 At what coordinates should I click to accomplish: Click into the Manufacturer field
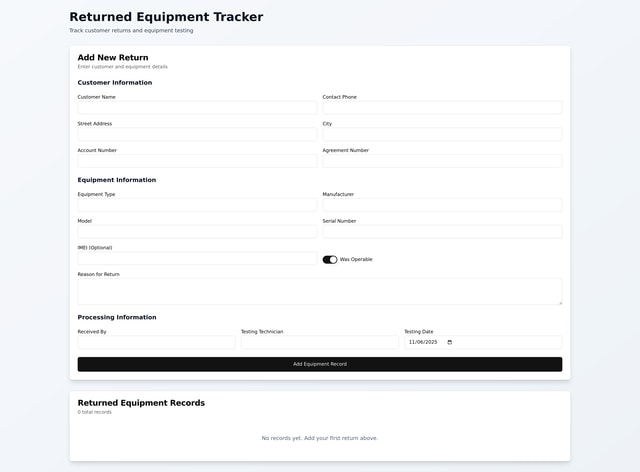(x=442, y=204)
